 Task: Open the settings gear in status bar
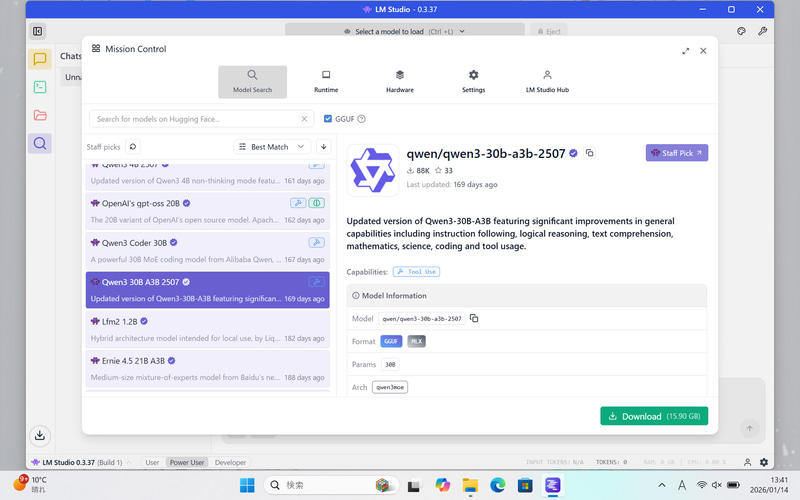tap(764, 462)
